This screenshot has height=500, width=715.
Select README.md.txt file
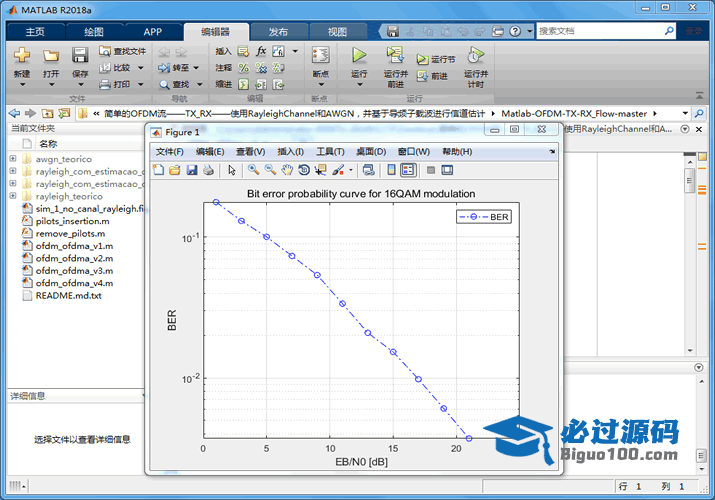[x=68, y=295]
